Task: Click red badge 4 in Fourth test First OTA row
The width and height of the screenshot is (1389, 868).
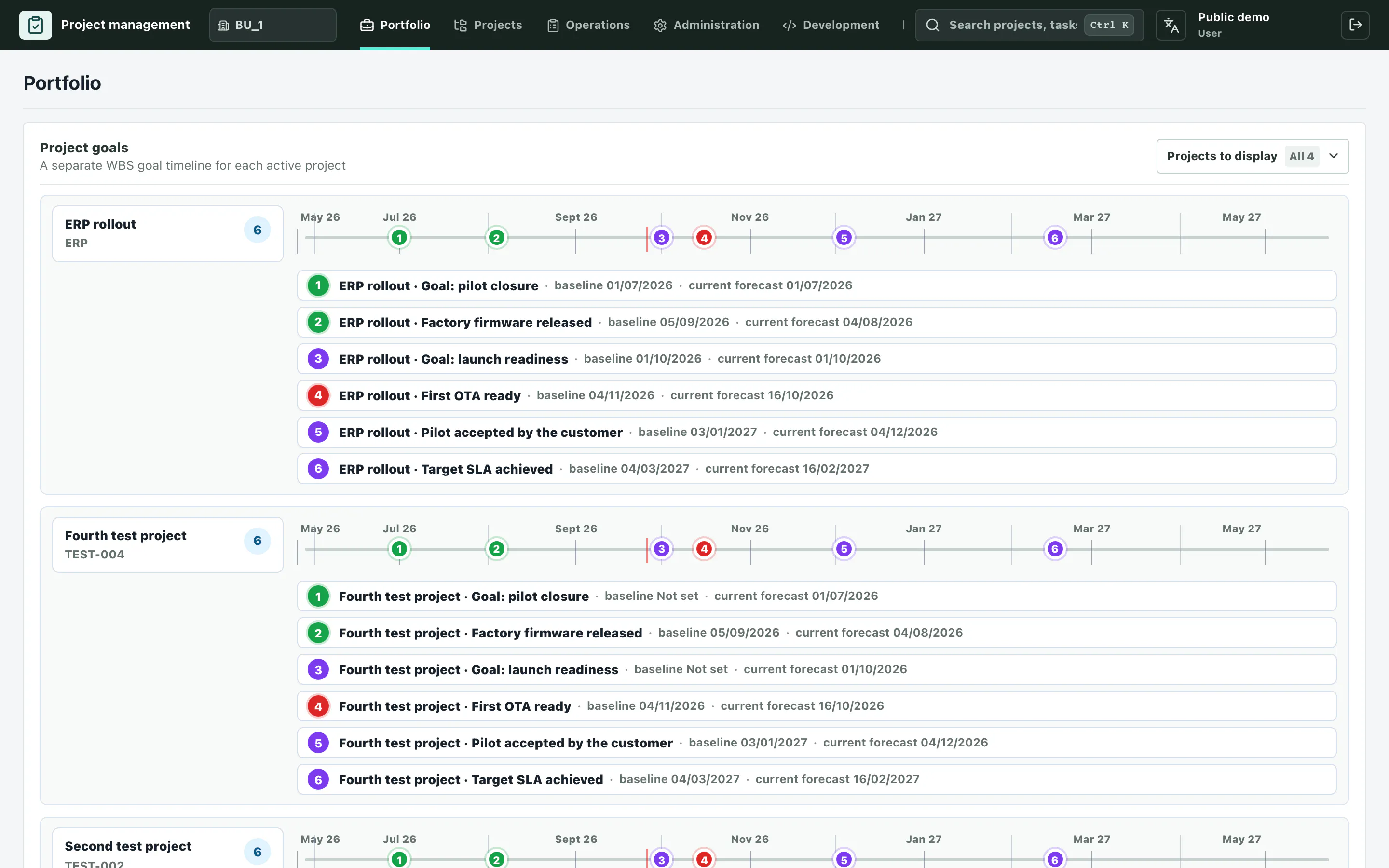Action: coord(318,706)
